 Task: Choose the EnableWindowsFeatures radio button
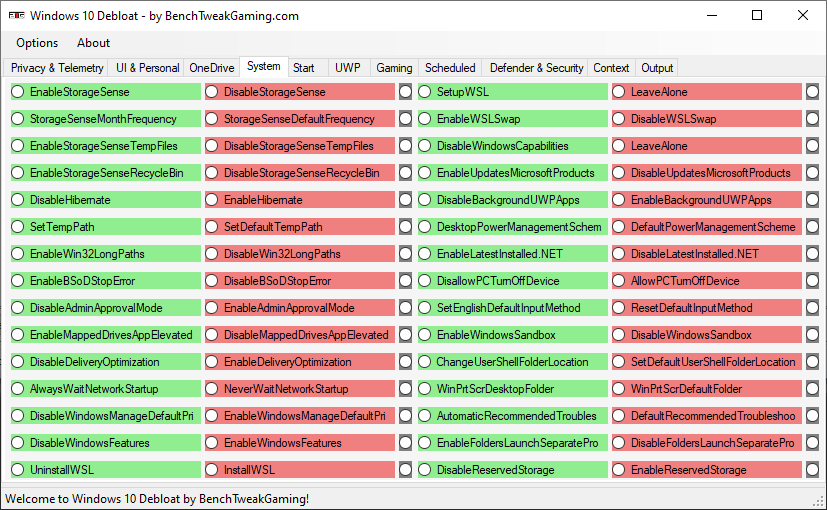(x=300, y=442)
